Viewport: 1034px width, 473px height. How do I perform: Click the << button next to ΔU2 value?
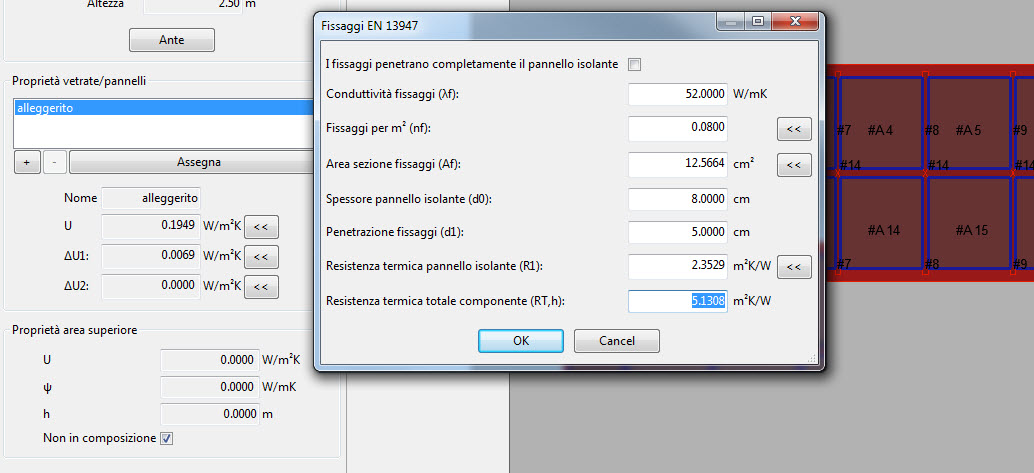coord(261,287)
